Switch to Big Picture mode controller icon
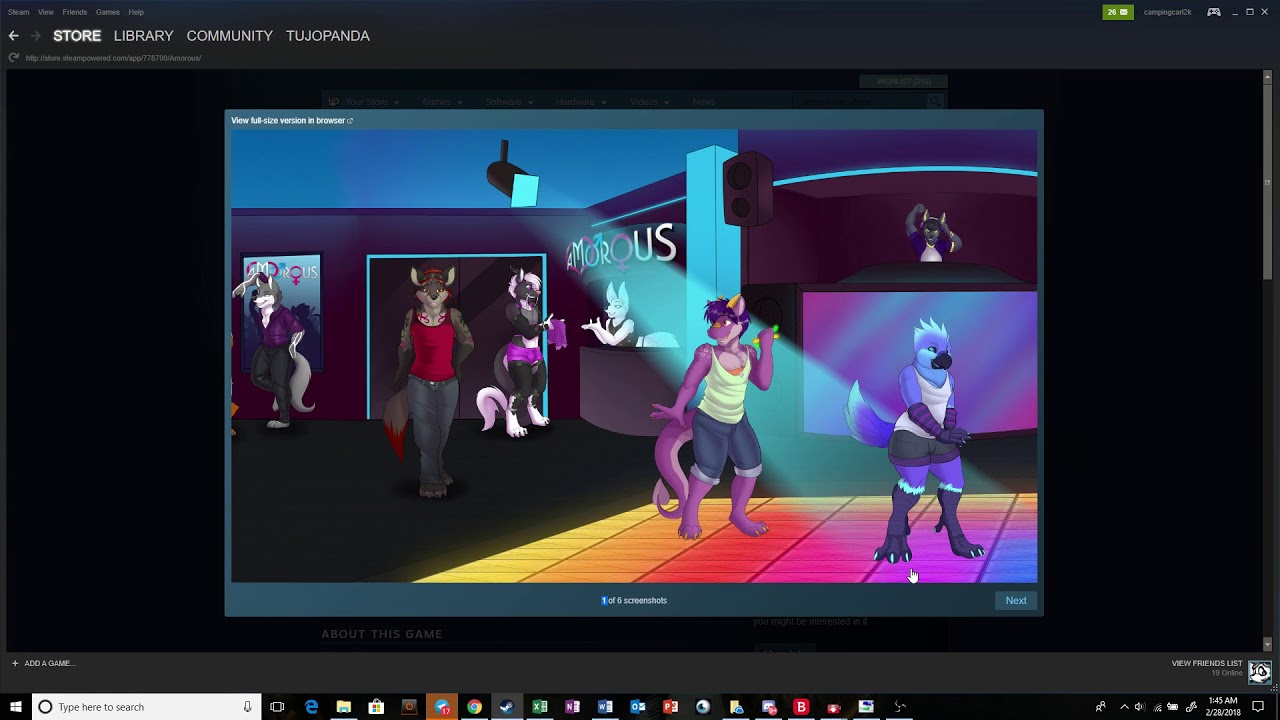The height and width of the screenshot is (720, 1280). click(1213, 12)
